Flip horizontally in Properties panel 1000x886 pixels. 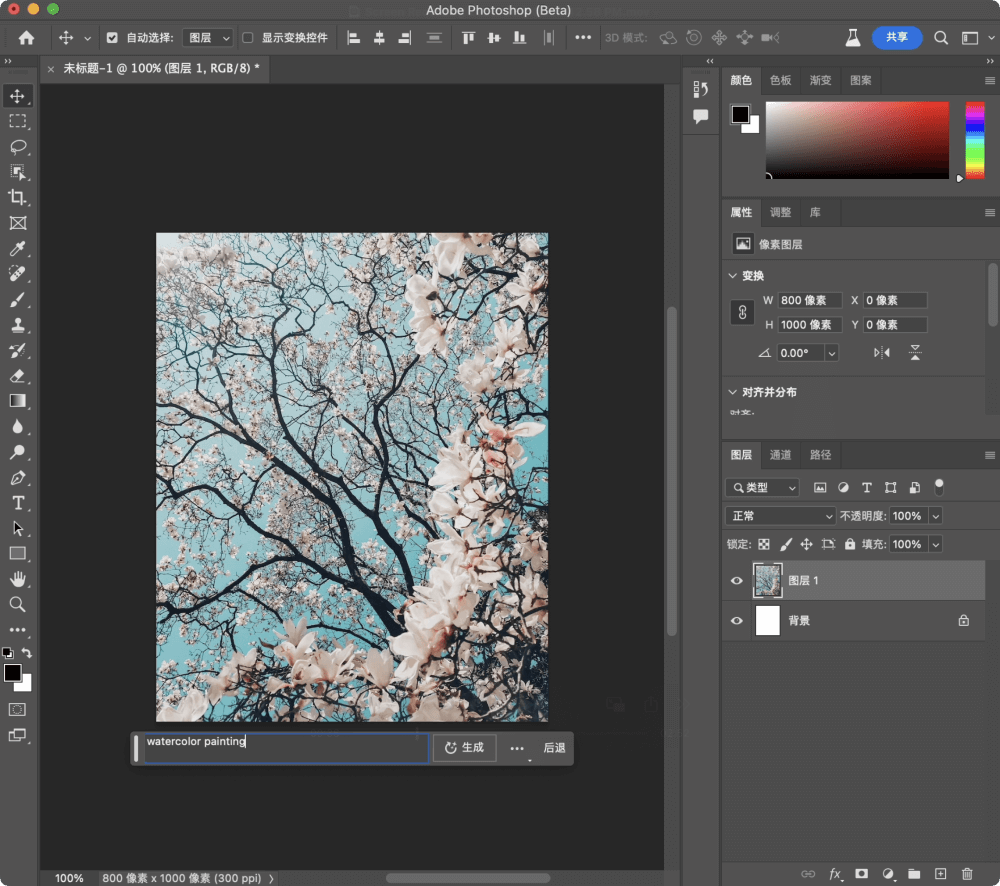coord(881,353)
